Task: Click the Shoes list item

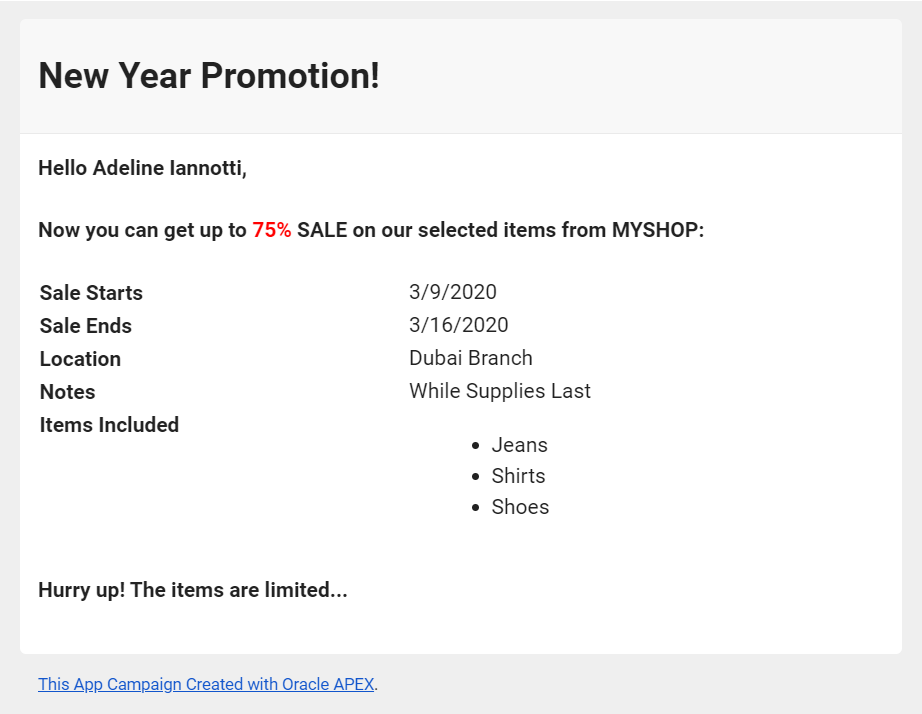Action: coord(520,507)
